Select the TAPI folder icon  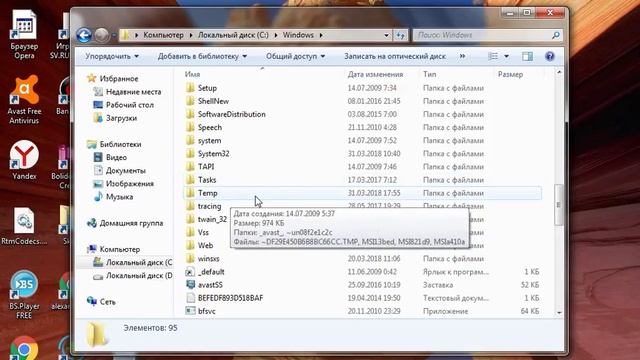pyautogui.click(x=190, y=167)
